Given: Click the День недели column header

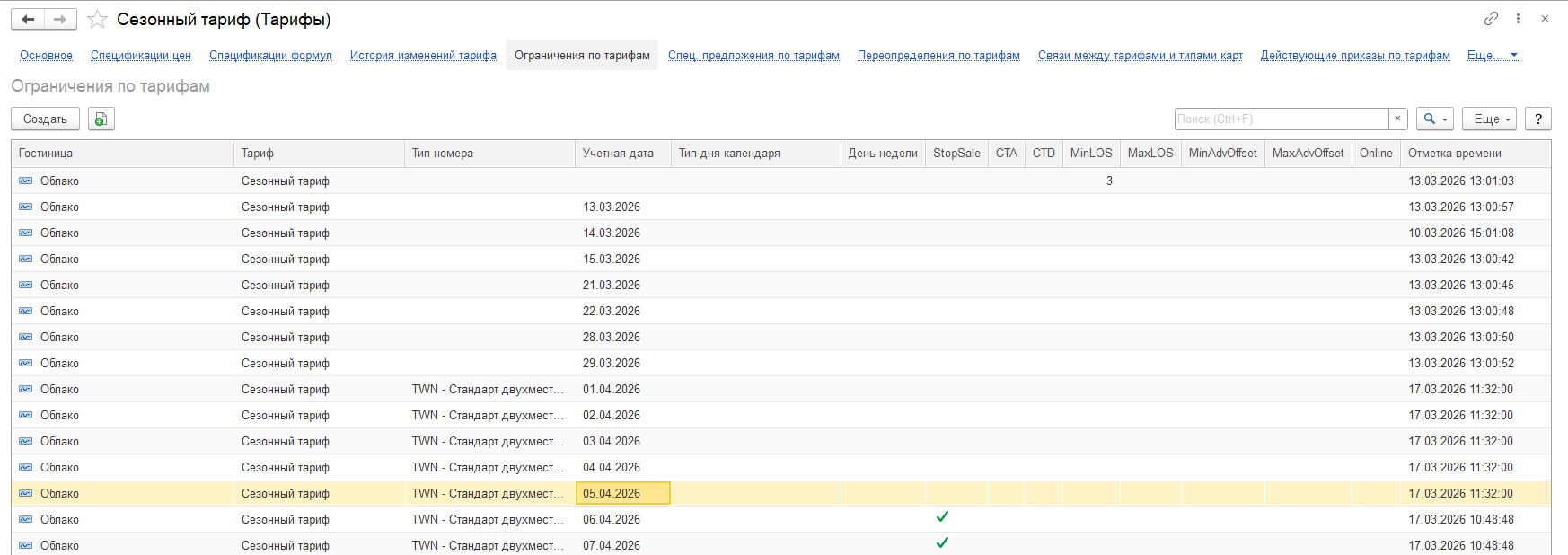Looking at the screenshot, I should coord(883,154).
